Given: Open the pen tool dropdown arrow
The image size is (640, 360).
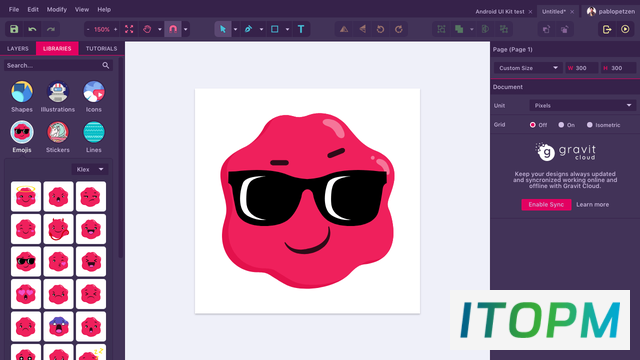Looking at the screenshot, I should click(261, 29).
